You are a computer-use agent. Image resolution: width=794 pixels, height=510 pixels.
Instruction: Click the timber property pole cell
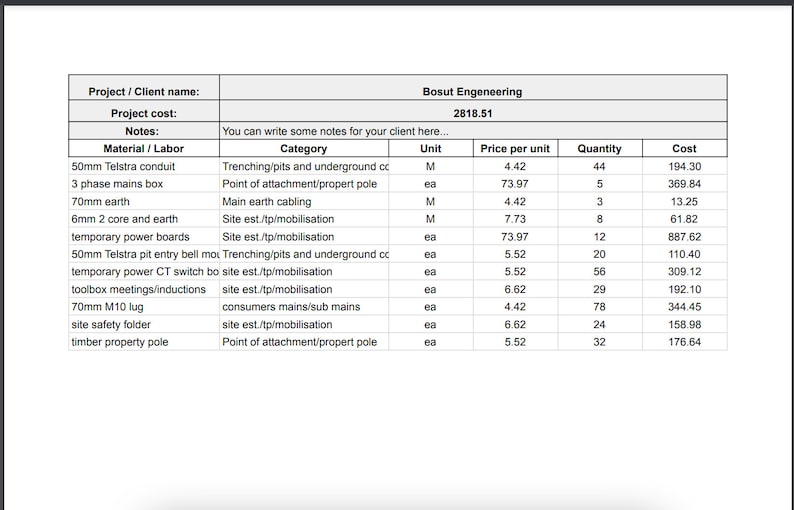coord(144,342)
